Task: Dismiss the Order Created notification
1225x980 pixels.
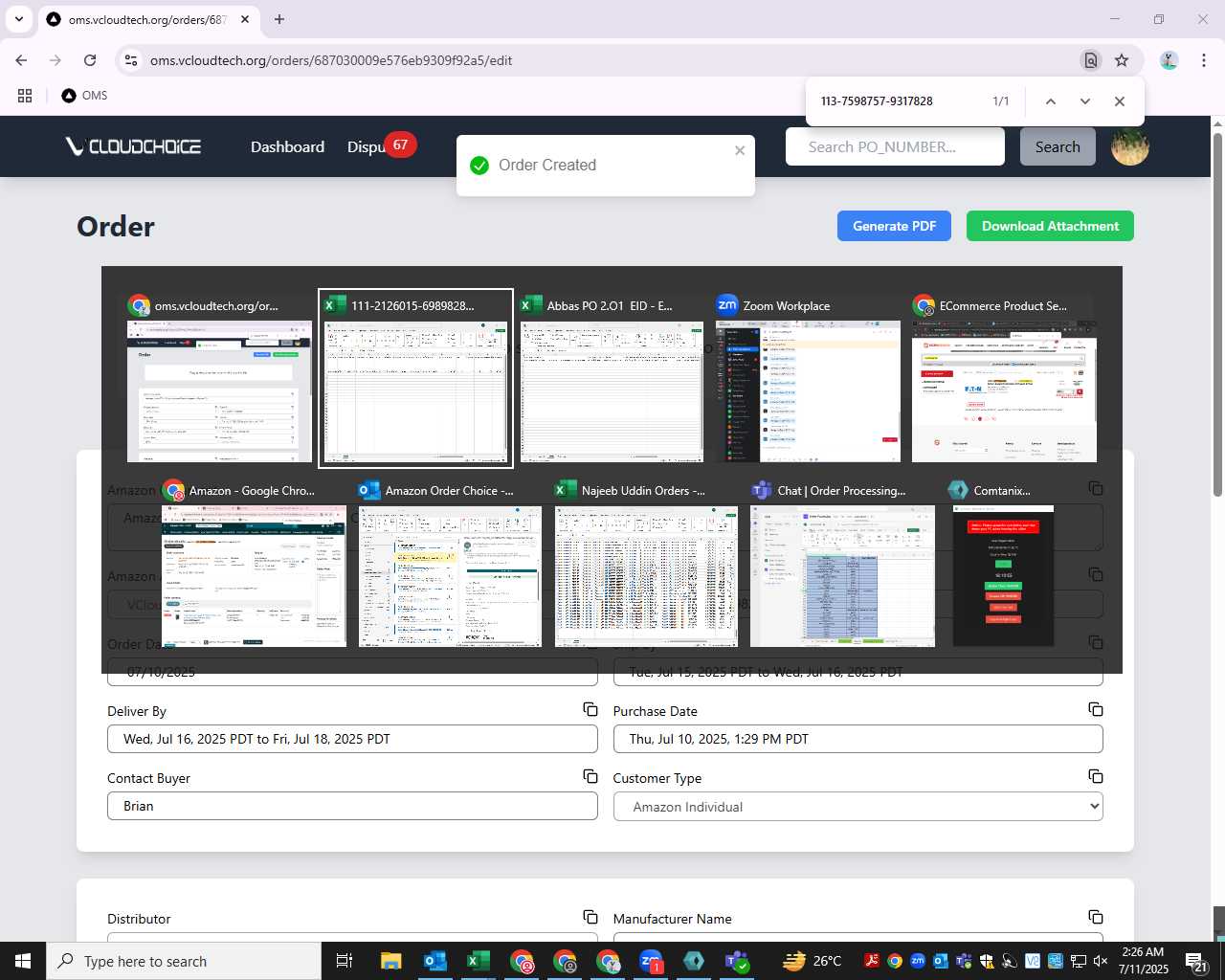Action: [740, 150]
